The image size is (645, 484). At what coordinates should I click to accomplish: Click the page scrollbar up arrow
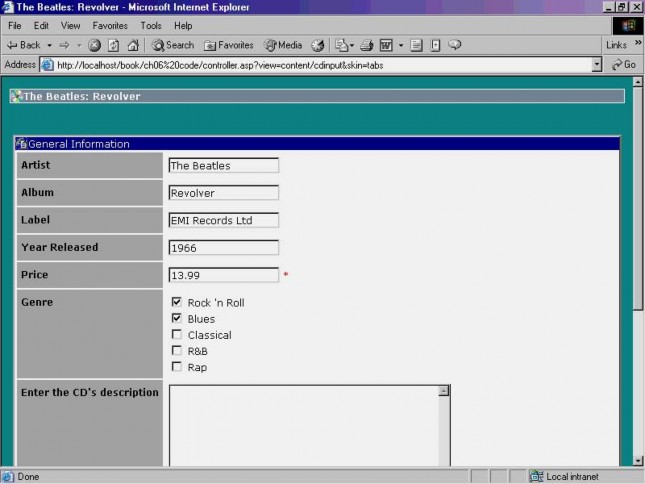pos(638,82)
